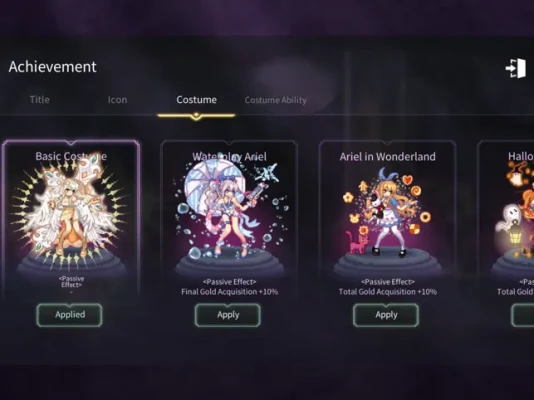Open the Costume Ability tab

coord(276,100)
